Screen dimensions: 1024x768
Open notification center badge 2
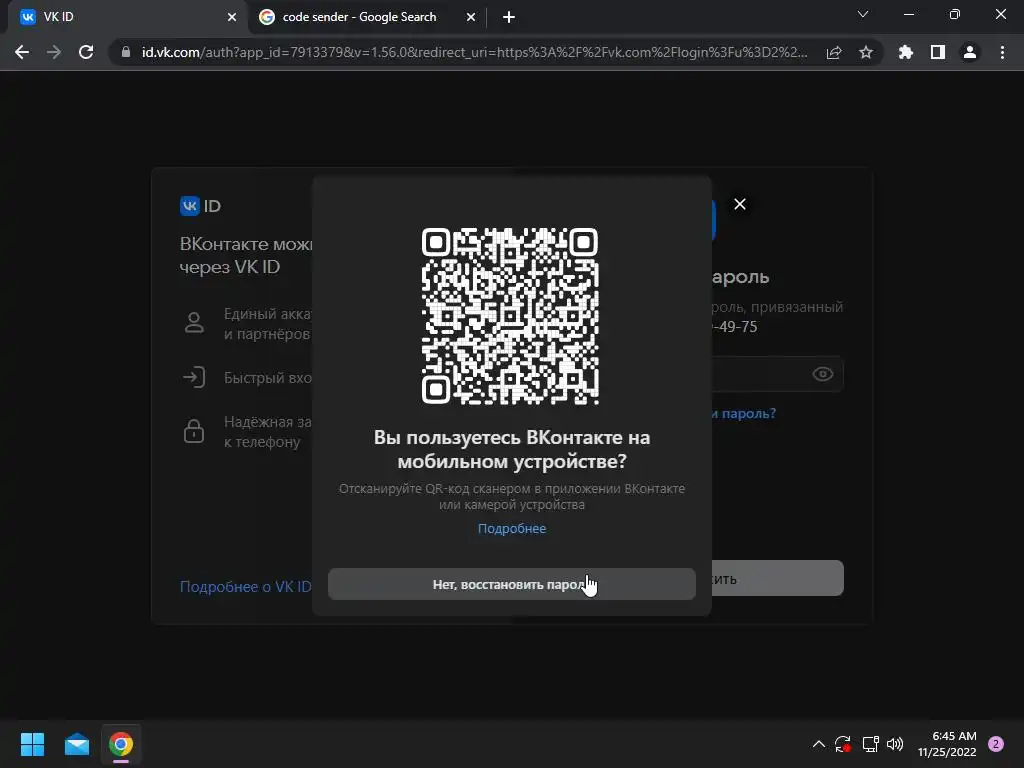click(996, 744)
